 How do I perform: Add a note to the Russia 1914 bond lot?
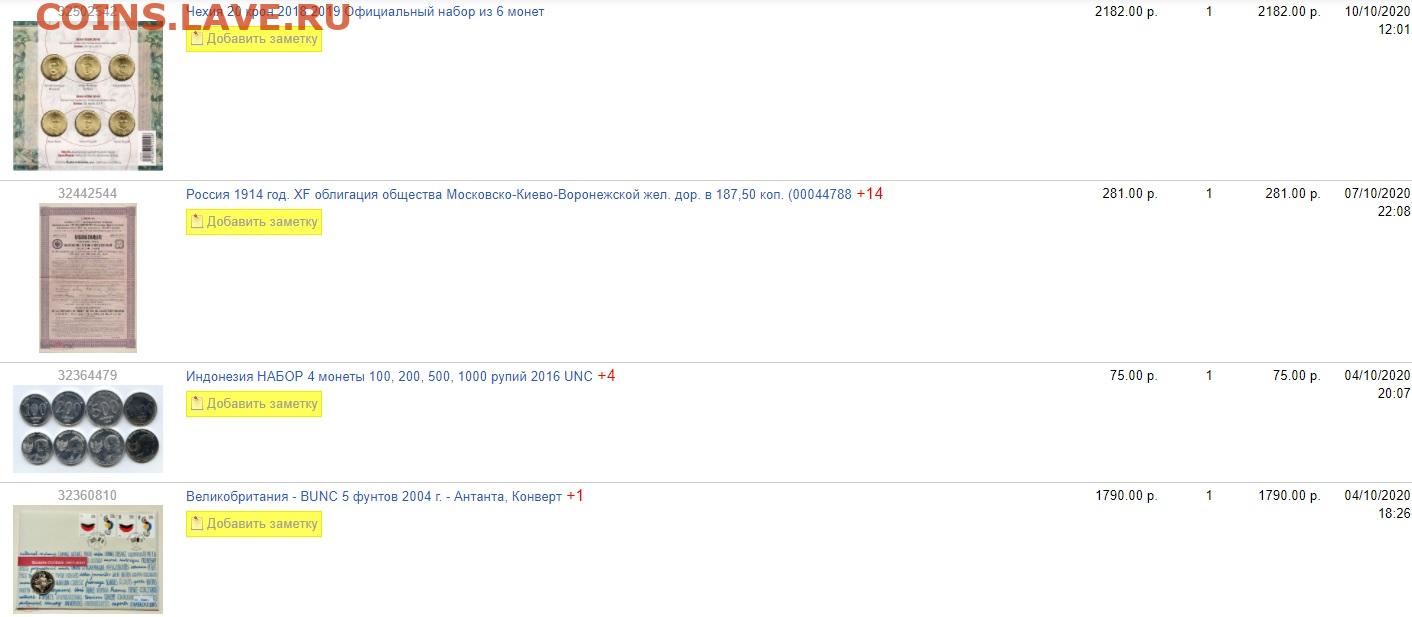tap(254, 222)
